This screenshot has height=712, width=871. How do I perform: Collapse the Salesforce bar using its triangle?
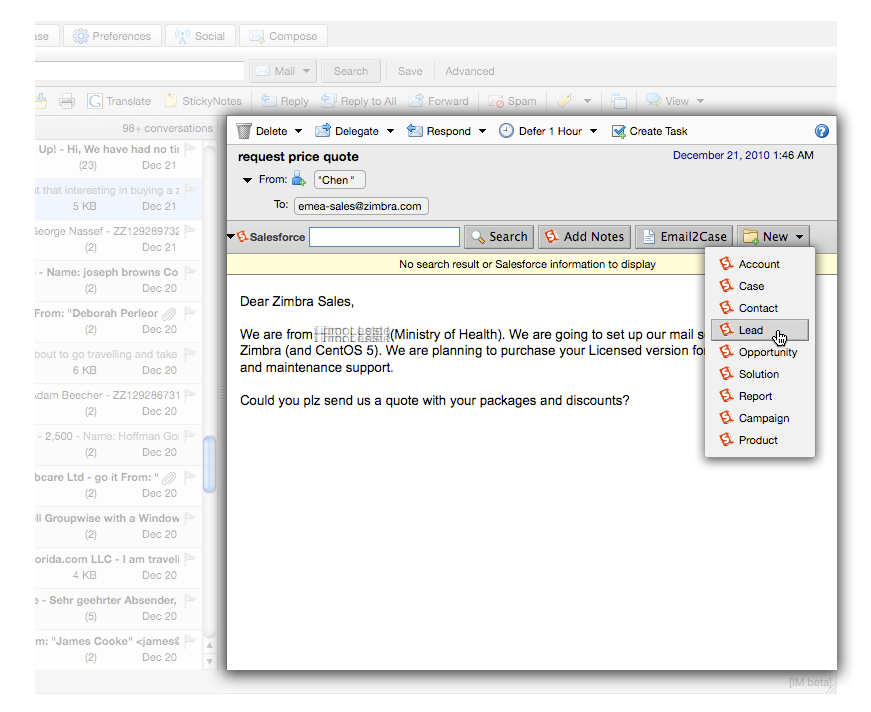point(231,237)
